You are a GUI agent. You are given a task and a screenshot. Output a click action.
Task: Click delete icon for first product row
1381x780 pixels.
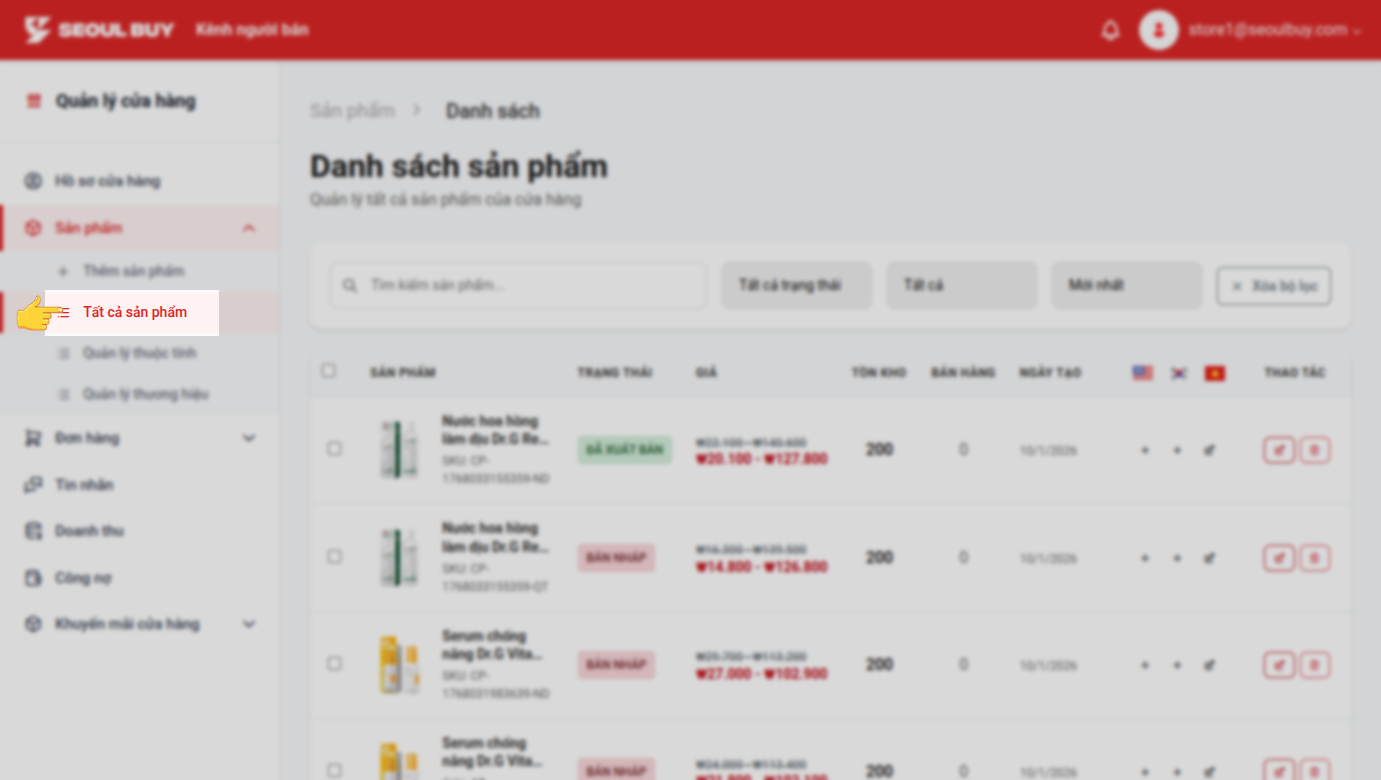tap(1314, 450)
